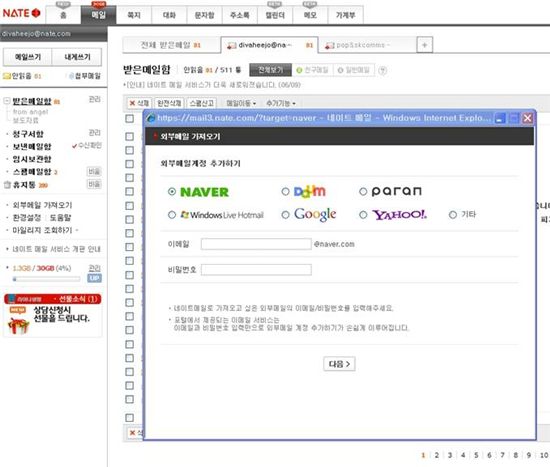Go to mail list page 9
This screenshot has width=550, height=467.
point(529,455)
